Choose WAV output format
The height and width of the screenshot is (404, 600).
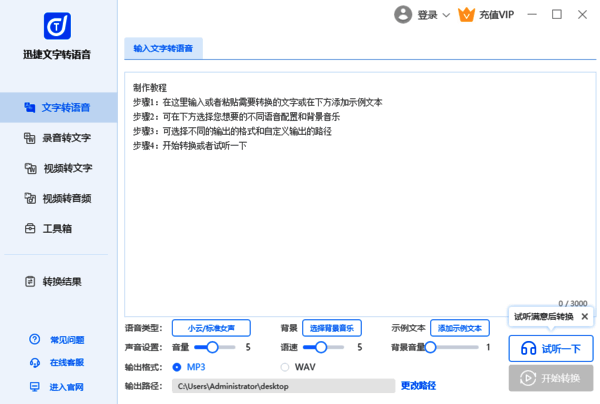(x=285, y=367)
